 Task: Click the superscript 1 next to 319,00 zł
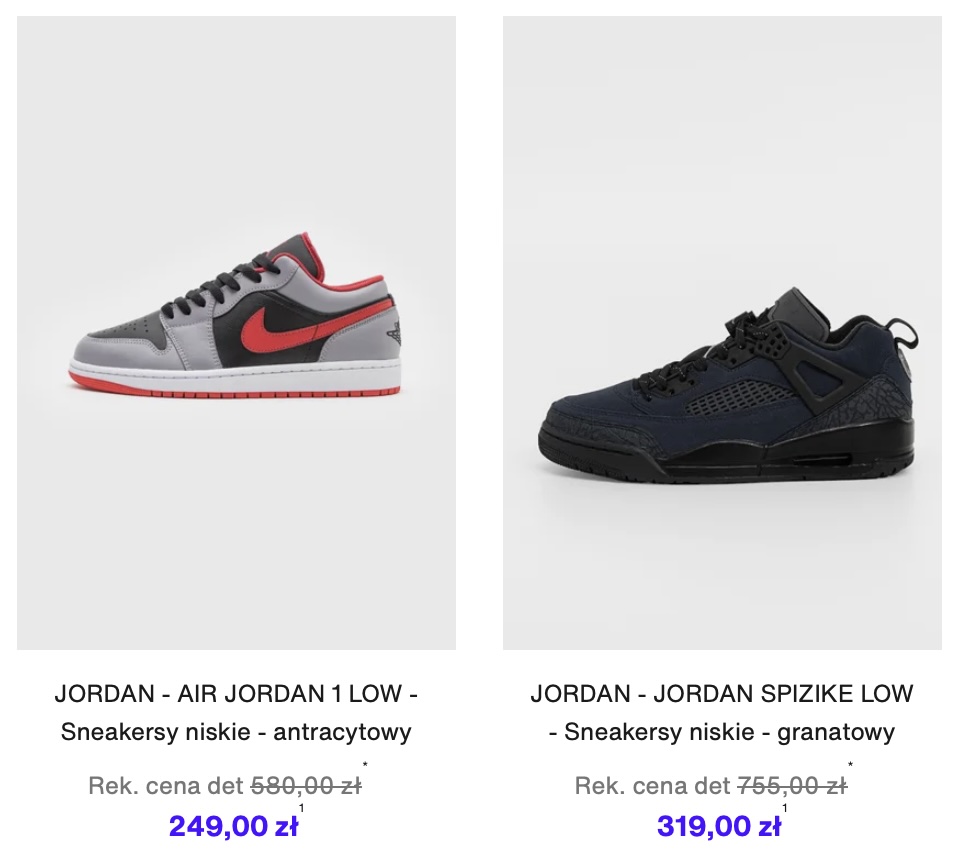tap(784, 808)
